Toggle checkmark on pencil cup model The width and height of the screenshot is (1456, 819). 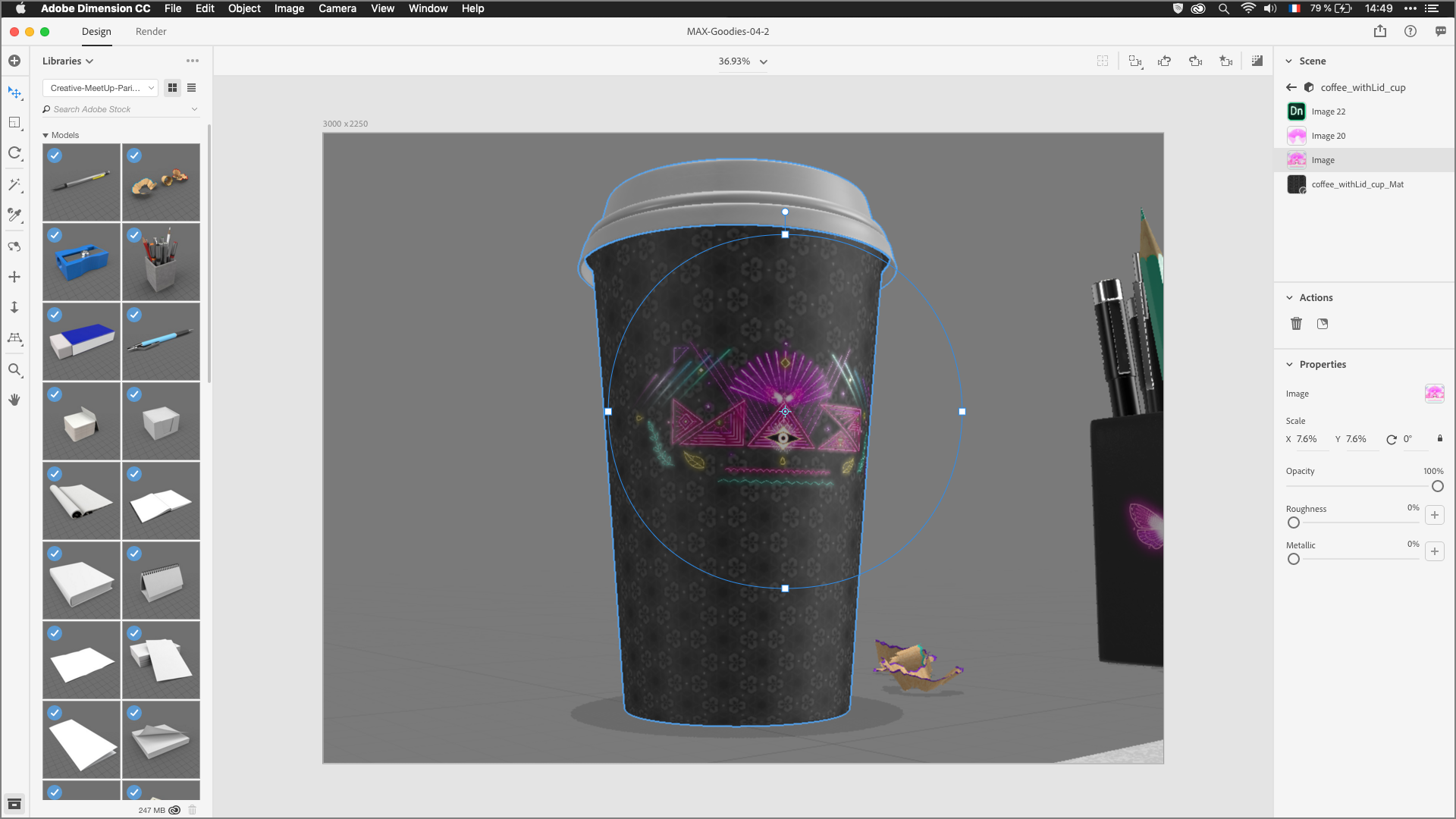(x=134, y=235)
